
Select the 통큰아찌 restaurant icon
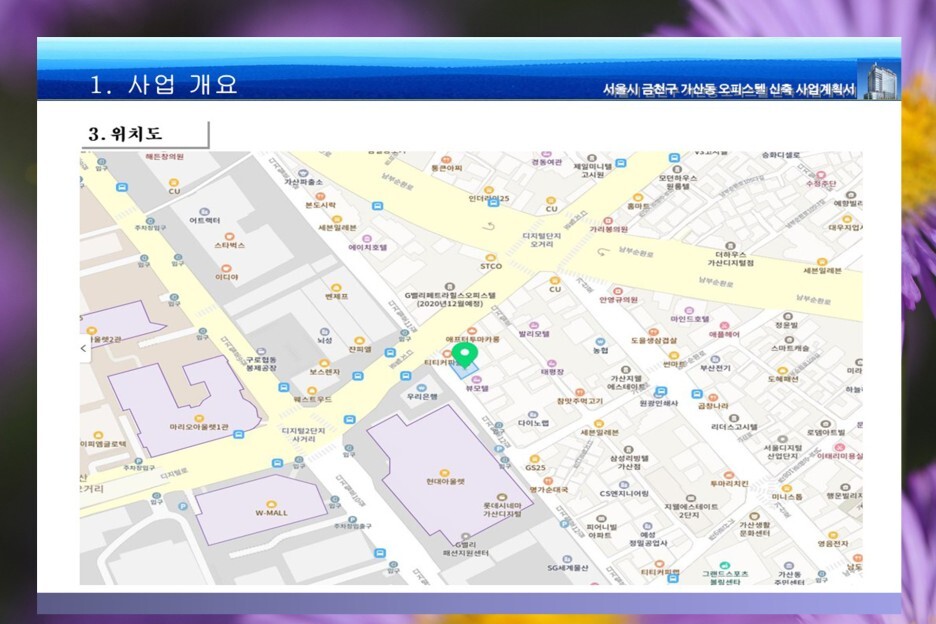click(x=445, y=160)
